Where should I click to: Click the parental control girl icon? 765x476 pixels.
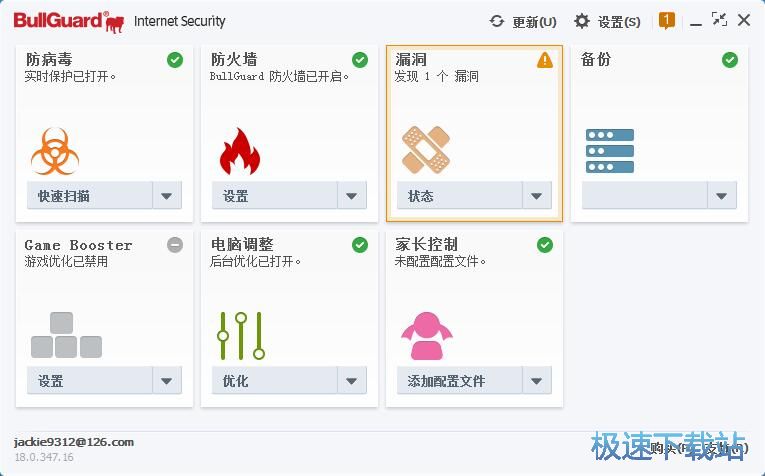(425, 336)
